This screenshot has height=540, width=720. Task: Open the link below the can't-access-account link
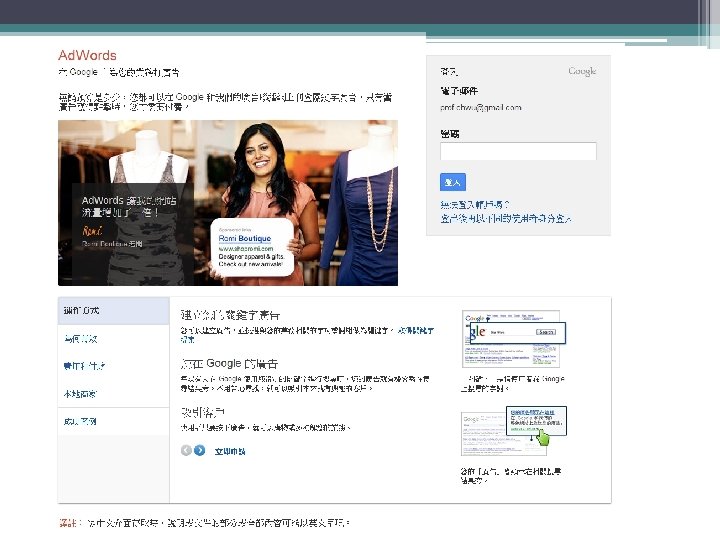(x=505, y=219)
